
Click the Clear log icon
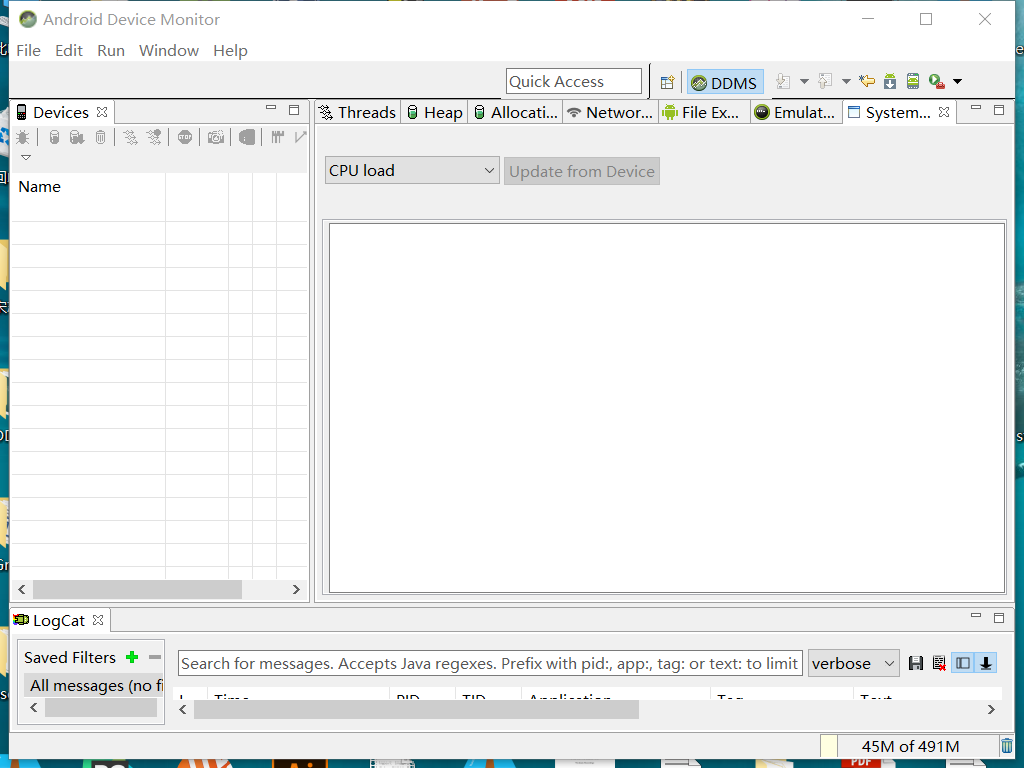tap(939, 664)
